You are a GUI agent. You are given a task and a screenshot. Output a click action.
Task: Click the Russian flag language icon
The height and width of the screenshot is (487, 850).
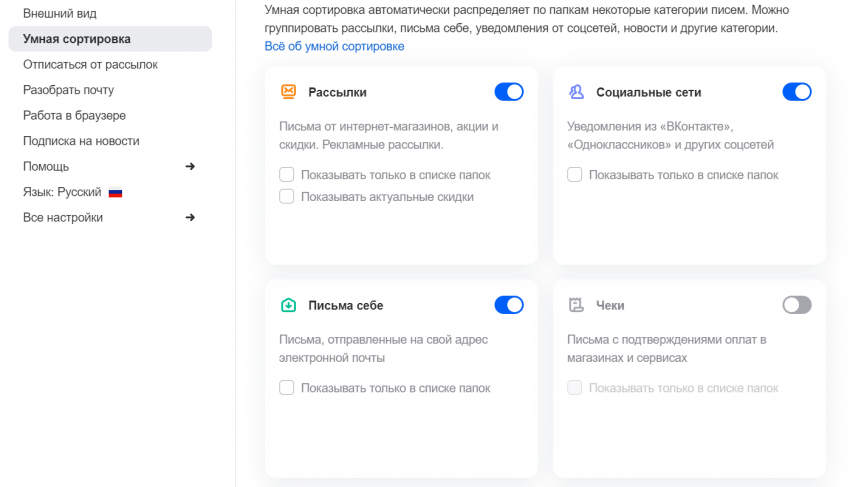[115, 192]
